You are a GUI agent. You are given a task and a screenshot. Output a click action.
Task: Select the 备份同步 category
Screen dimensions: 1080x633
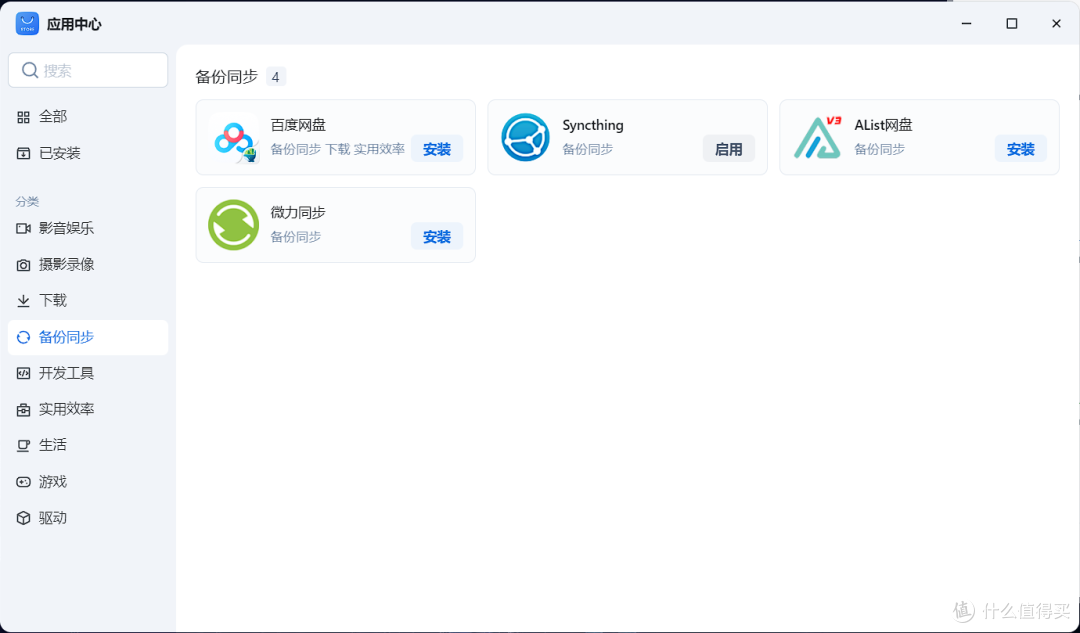[88, 337]
